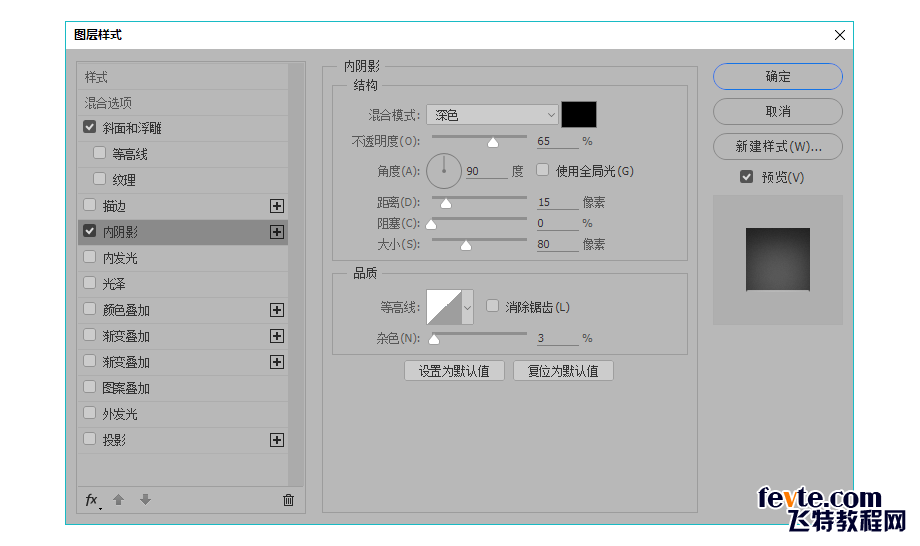The width and height of the screenshot is (920, 546).
Task: Click the 大小 field showing 80
Action: (x=557, y=244)
